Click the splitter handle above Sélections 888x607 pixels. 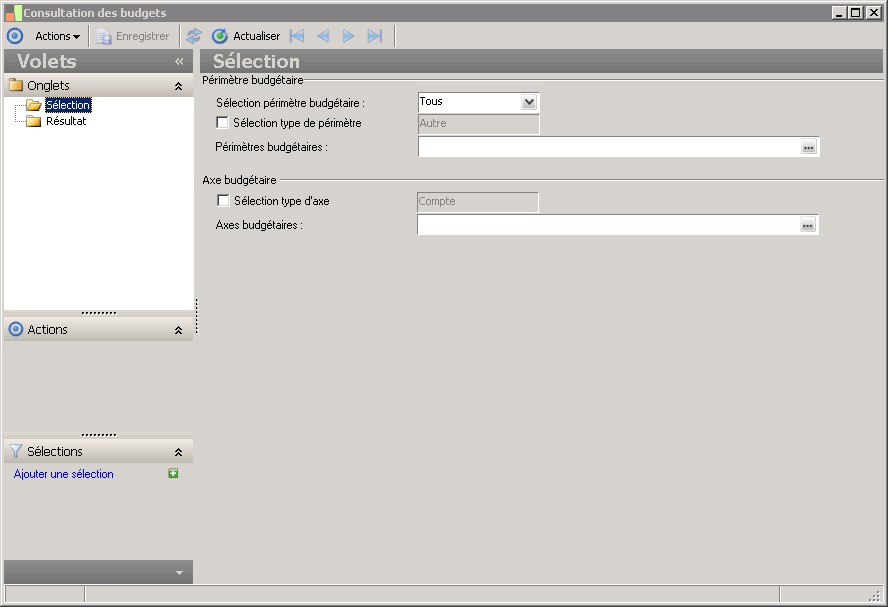pyautogui.click(x=99, y=435)
